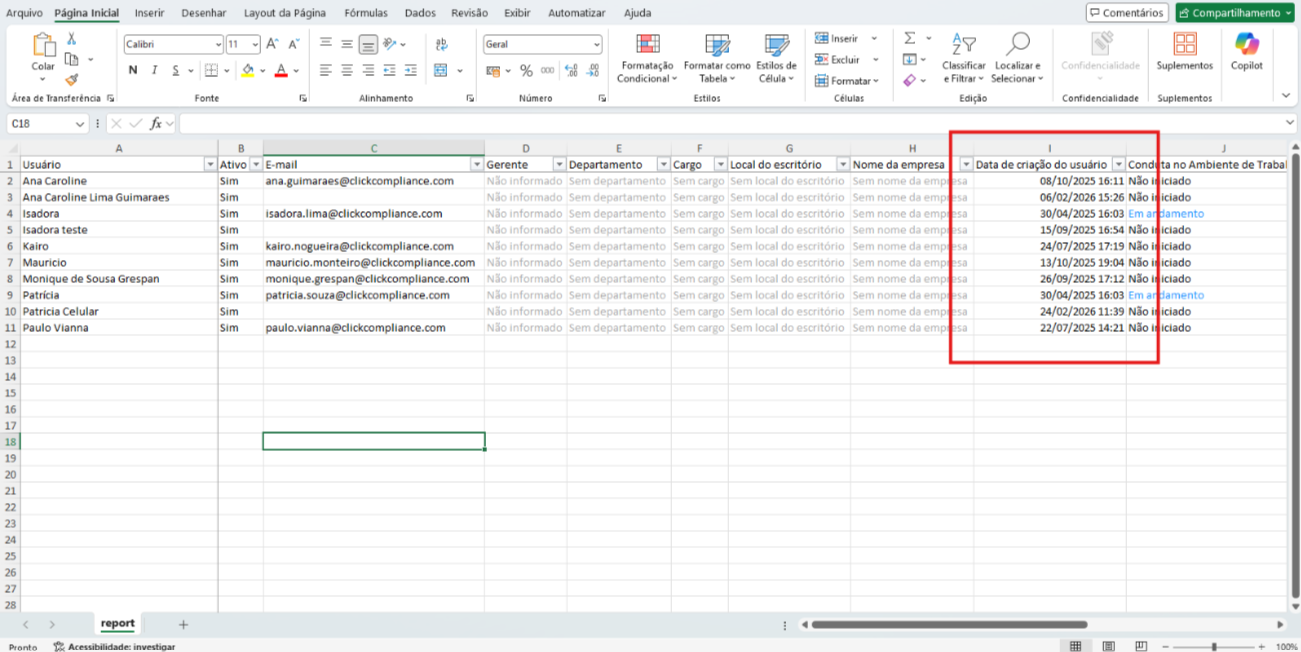The height and width of the screenshot is (652, 1301).
Task: Decrease font size with the smaller A icon
Action: (x=294, y=45)
